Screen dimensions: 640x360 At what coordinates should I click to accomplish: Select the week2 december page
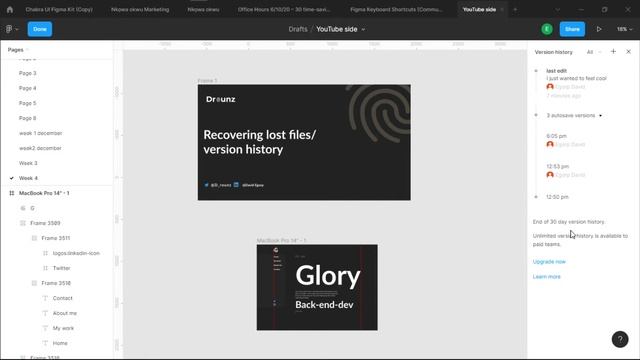[x=40, y=148]
